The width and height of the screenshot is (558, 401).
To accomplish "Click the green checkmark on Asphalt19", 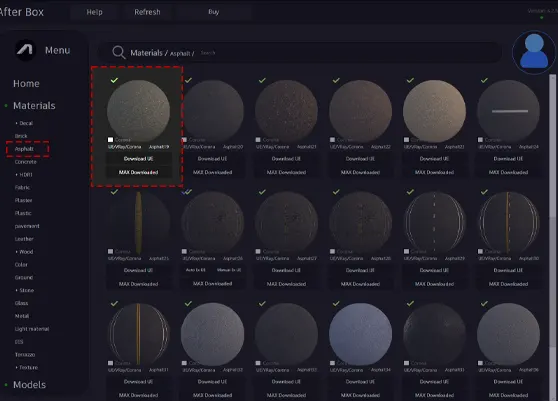I will [x=114, y=80].
